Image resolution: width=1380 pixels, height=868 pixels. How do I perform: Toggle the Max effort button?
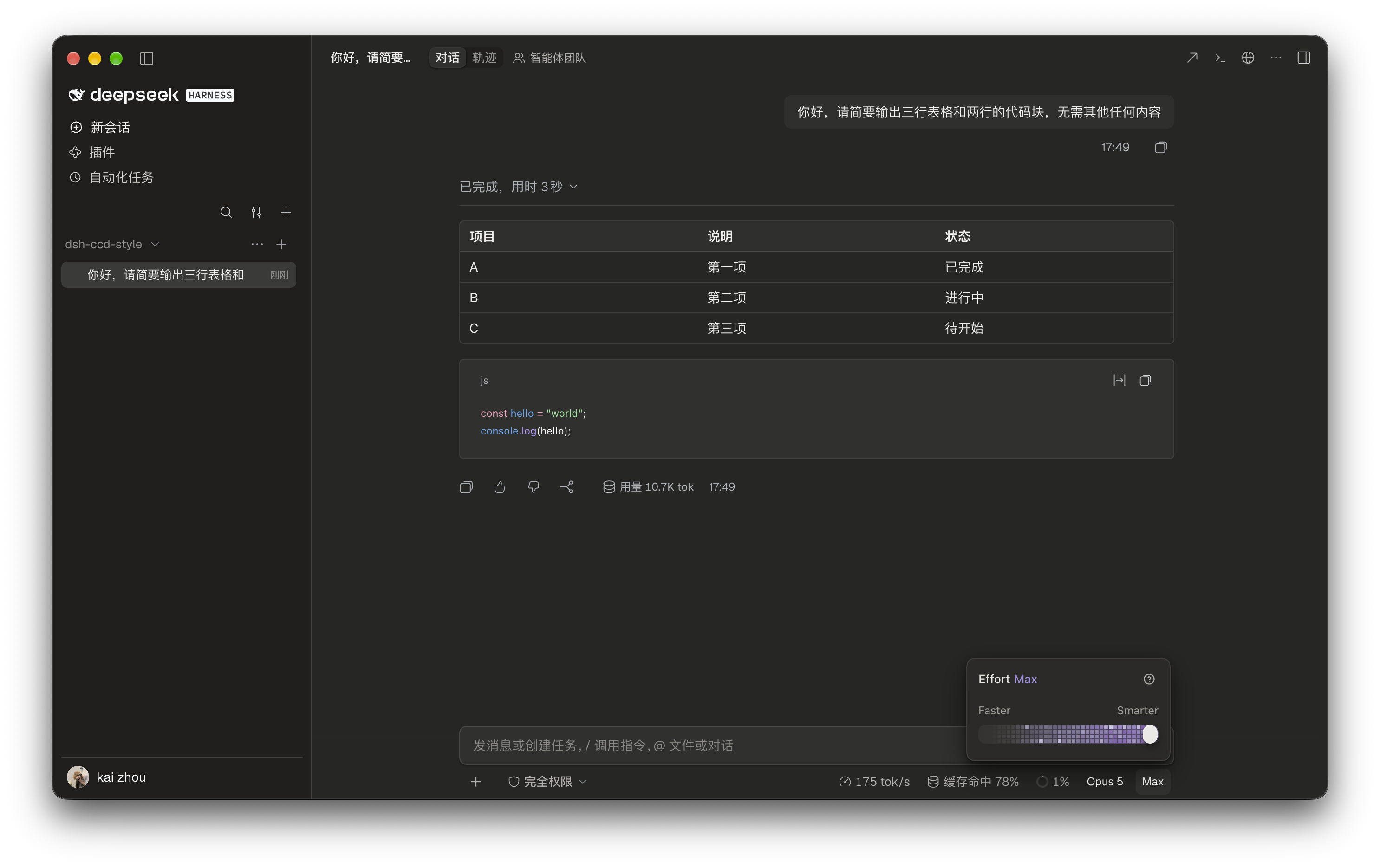1152,782
